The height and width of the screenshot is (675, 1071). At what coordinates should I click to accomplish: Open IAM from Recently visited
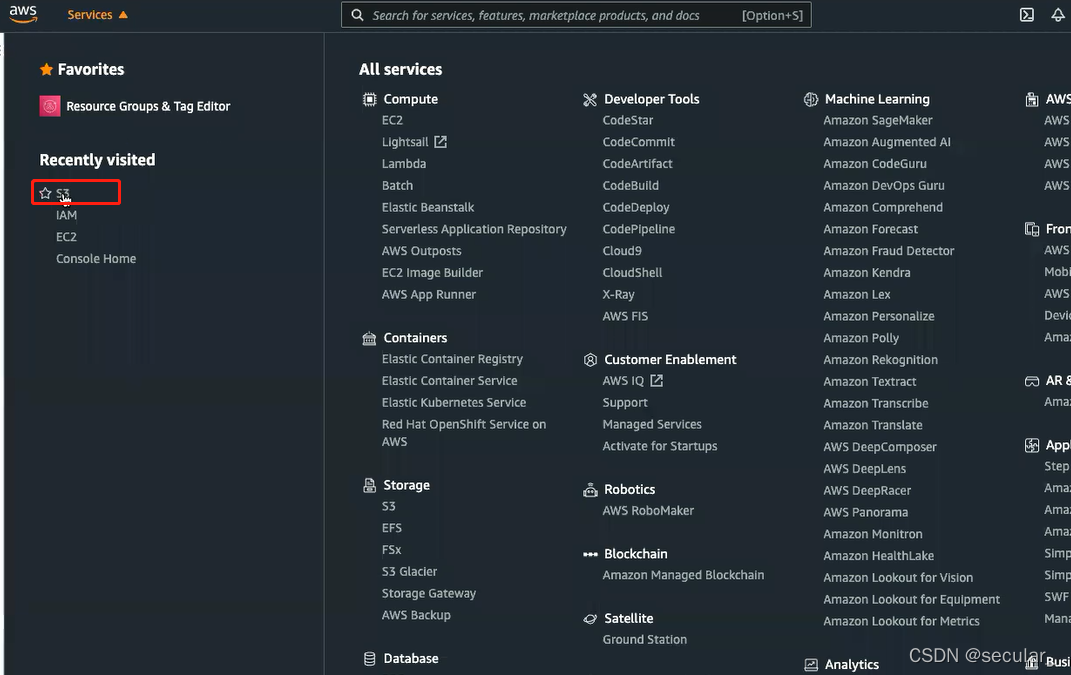tap(66, 215)
